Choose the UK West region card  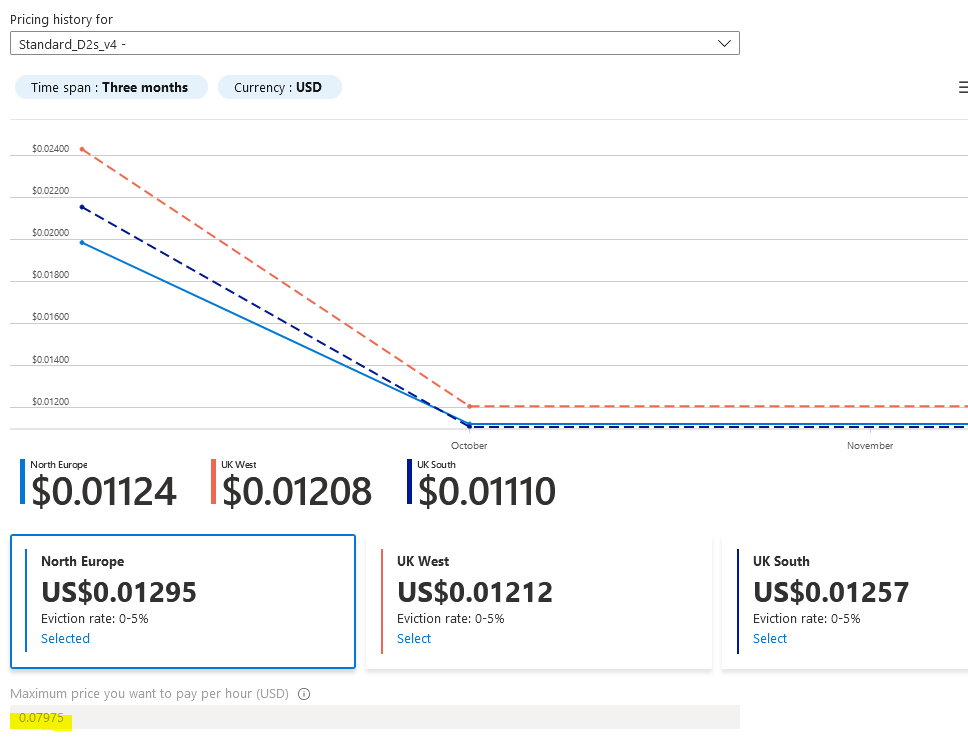tap(538, 601)
